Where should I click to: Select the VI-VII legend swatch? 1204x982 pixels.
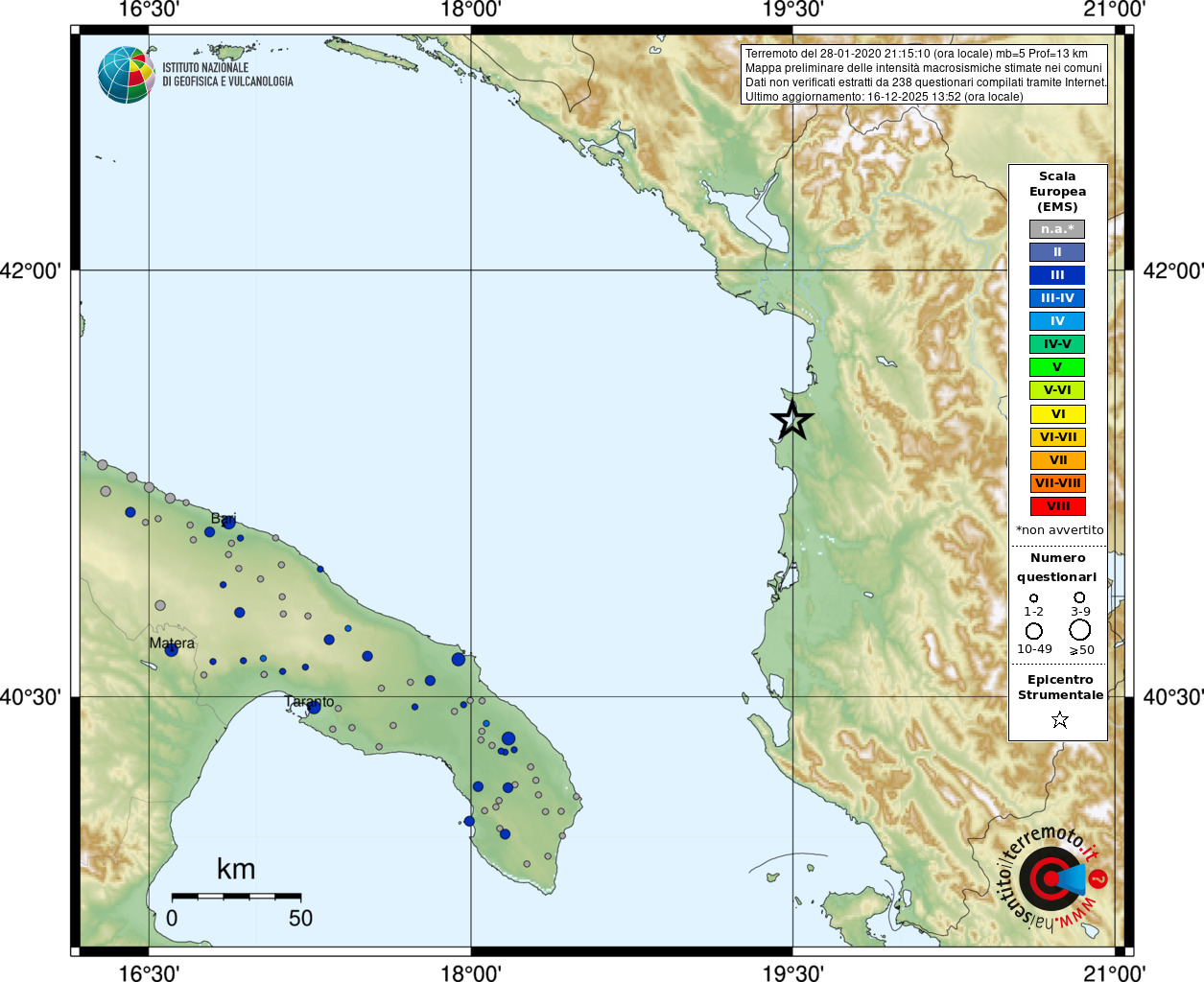pyautogui.click(x=1057, y=437)
